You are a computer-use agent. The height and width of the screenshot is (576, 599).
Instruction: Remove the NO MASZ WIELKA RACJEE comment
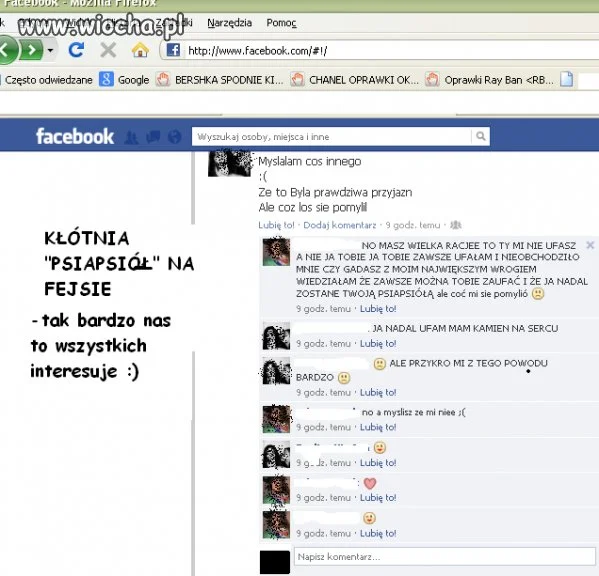coord(590,245)
